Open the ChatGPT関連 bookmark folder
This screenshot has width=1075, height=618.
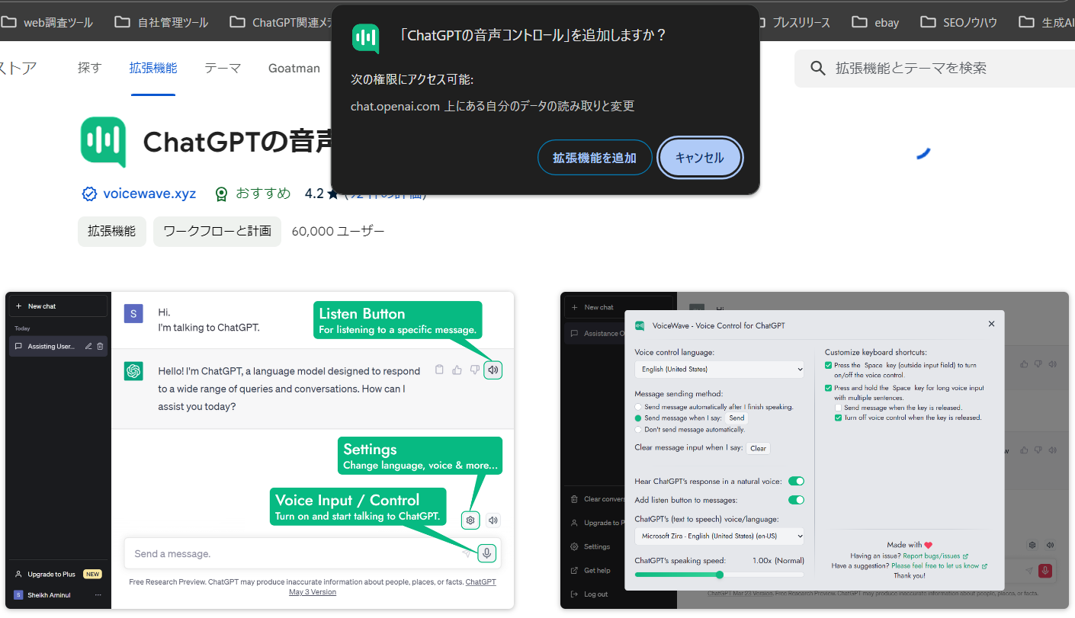click(x=280, y=23)
